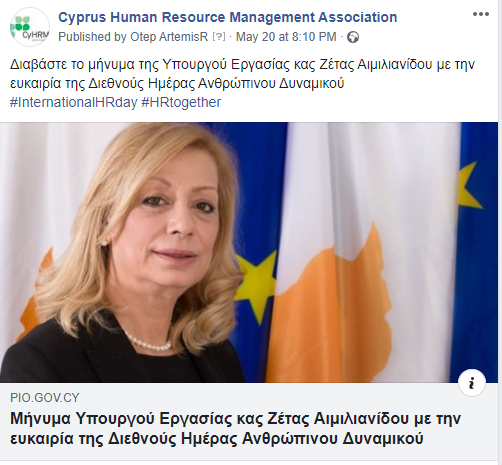Click the [?] help marker beside publisher name

pos(219,37)
